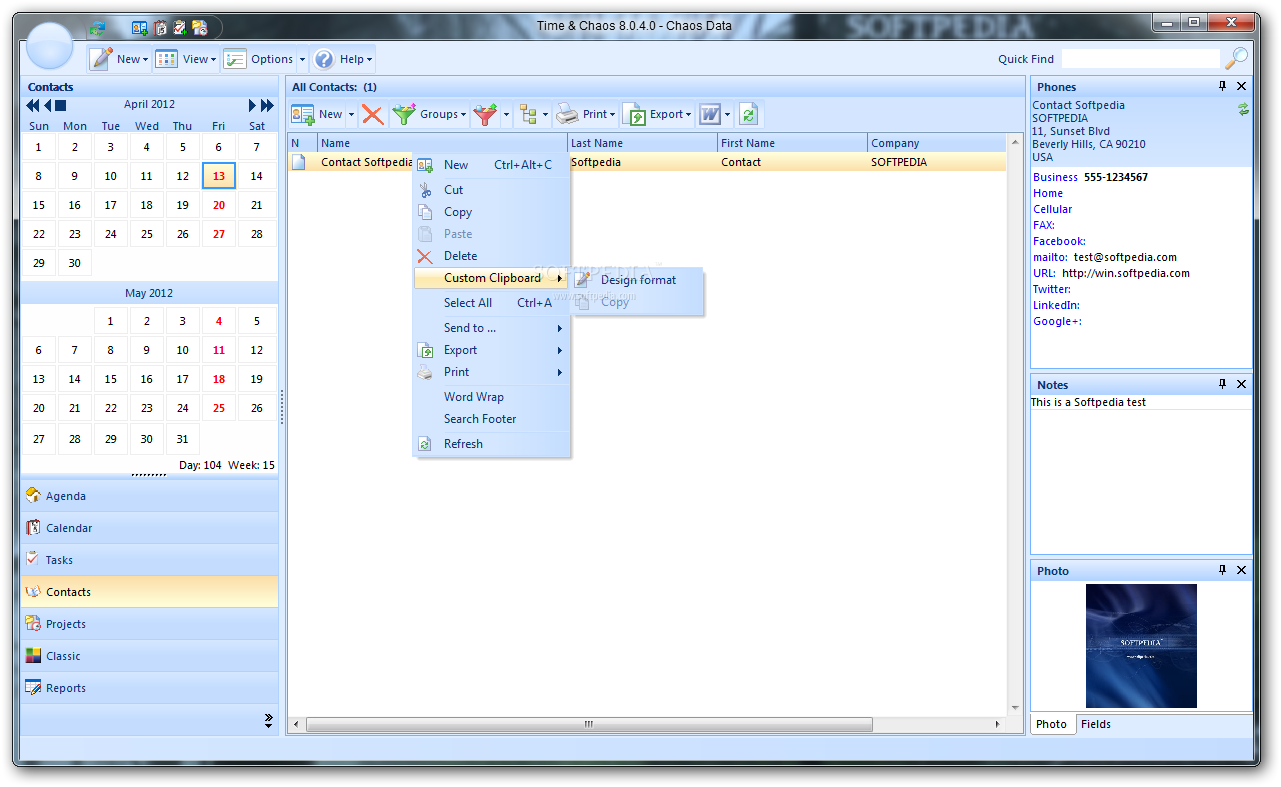
Task: Click the Quick Find magnifier icon
Action: tap(1237, 58)
